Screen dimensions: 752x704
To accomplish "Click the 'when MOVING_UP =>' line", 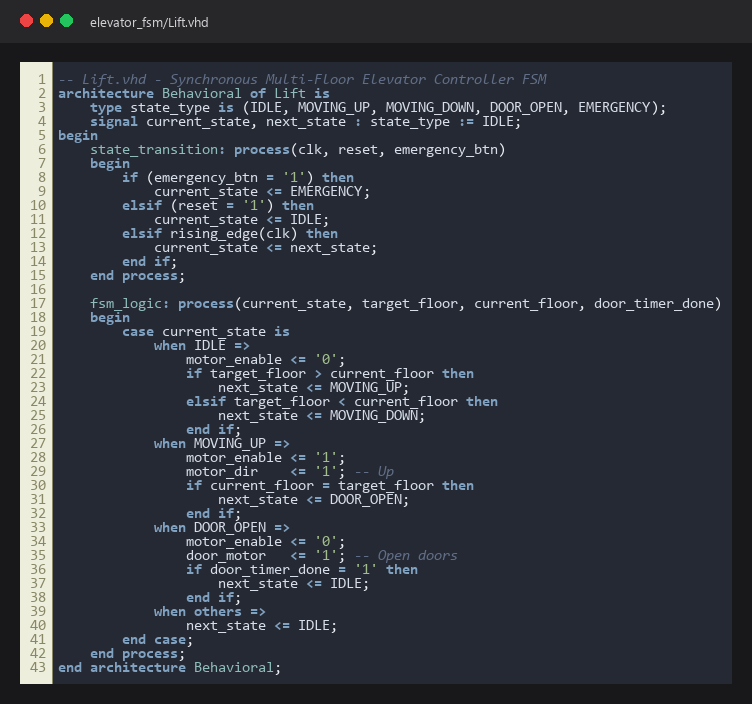I will (x=222, y=444).
